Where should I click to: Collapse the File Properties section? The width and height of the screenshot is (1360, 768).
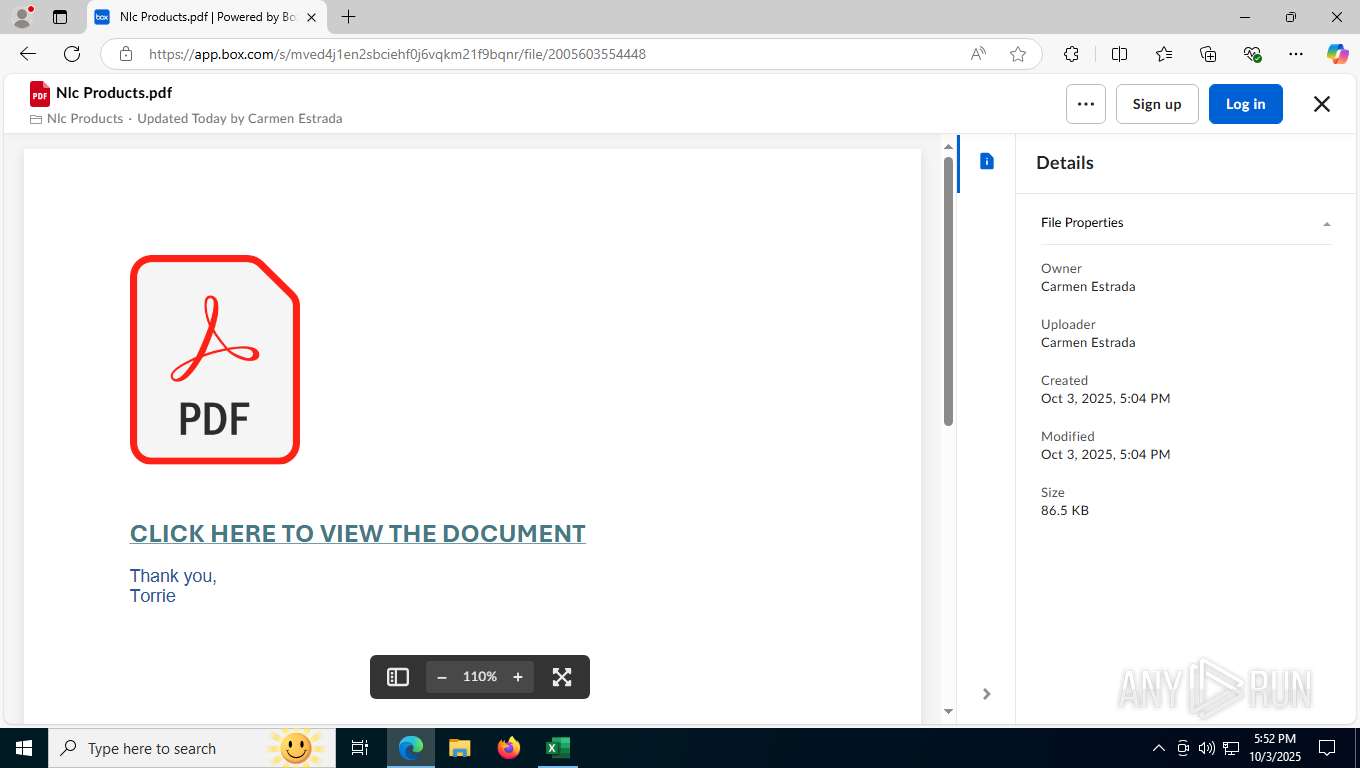[x=1186, y=223]
